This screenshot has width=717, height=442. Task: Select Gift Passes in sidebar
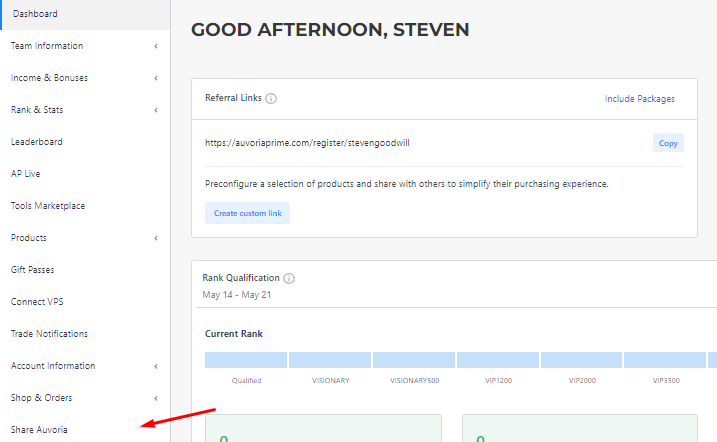point(33,270)
